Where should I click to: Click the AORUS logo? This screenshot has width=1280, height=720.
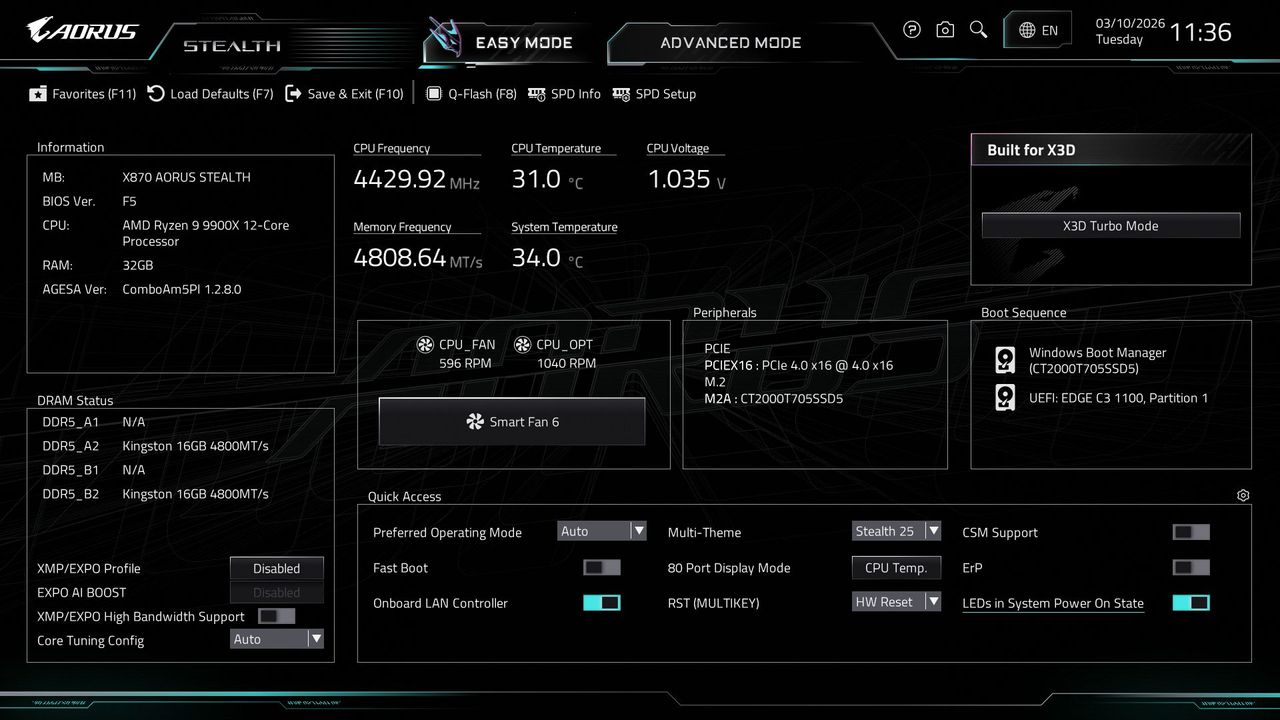click(x=83, y=30)
